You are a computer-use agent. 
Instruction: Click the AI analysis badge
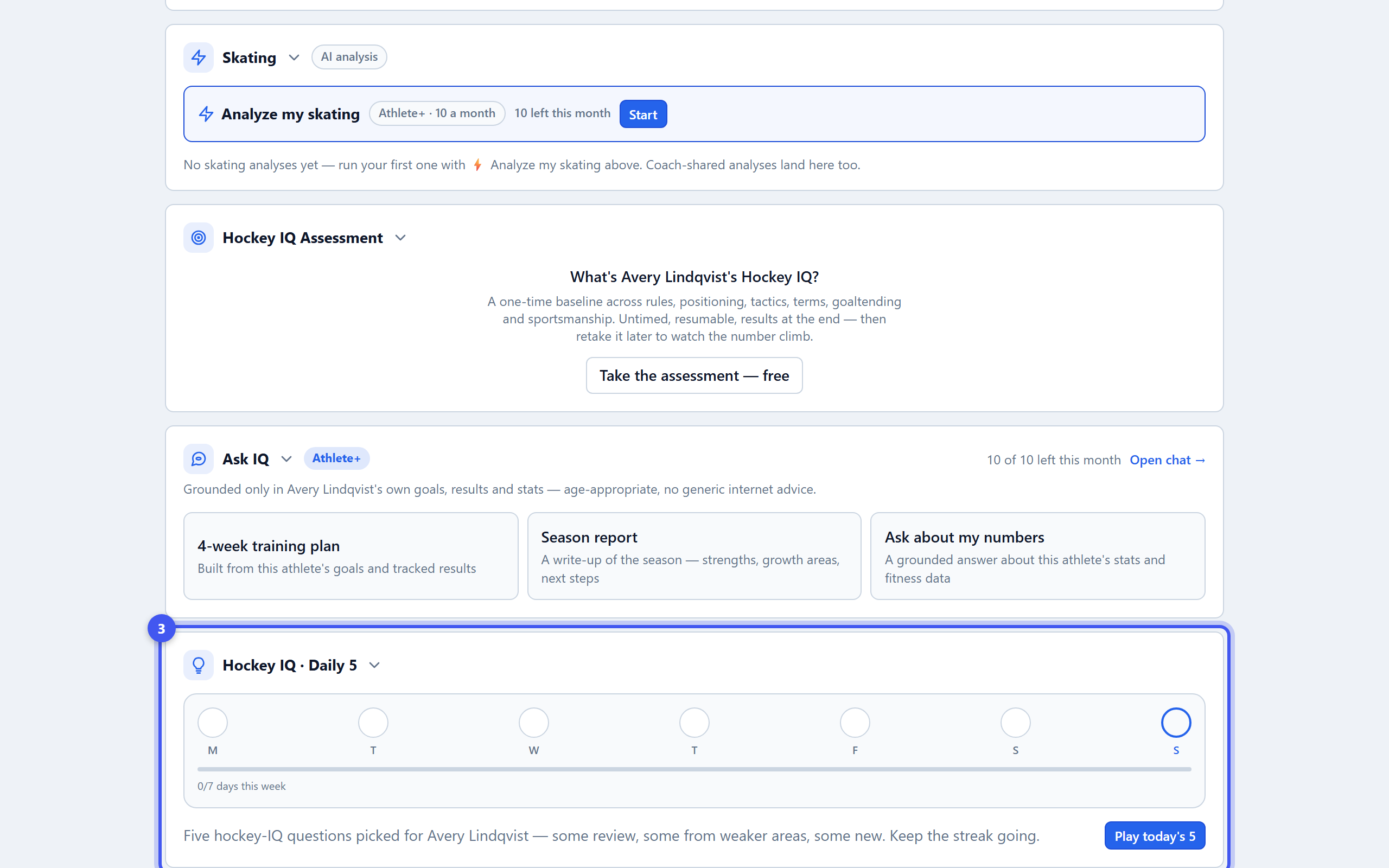pos(349,57)
